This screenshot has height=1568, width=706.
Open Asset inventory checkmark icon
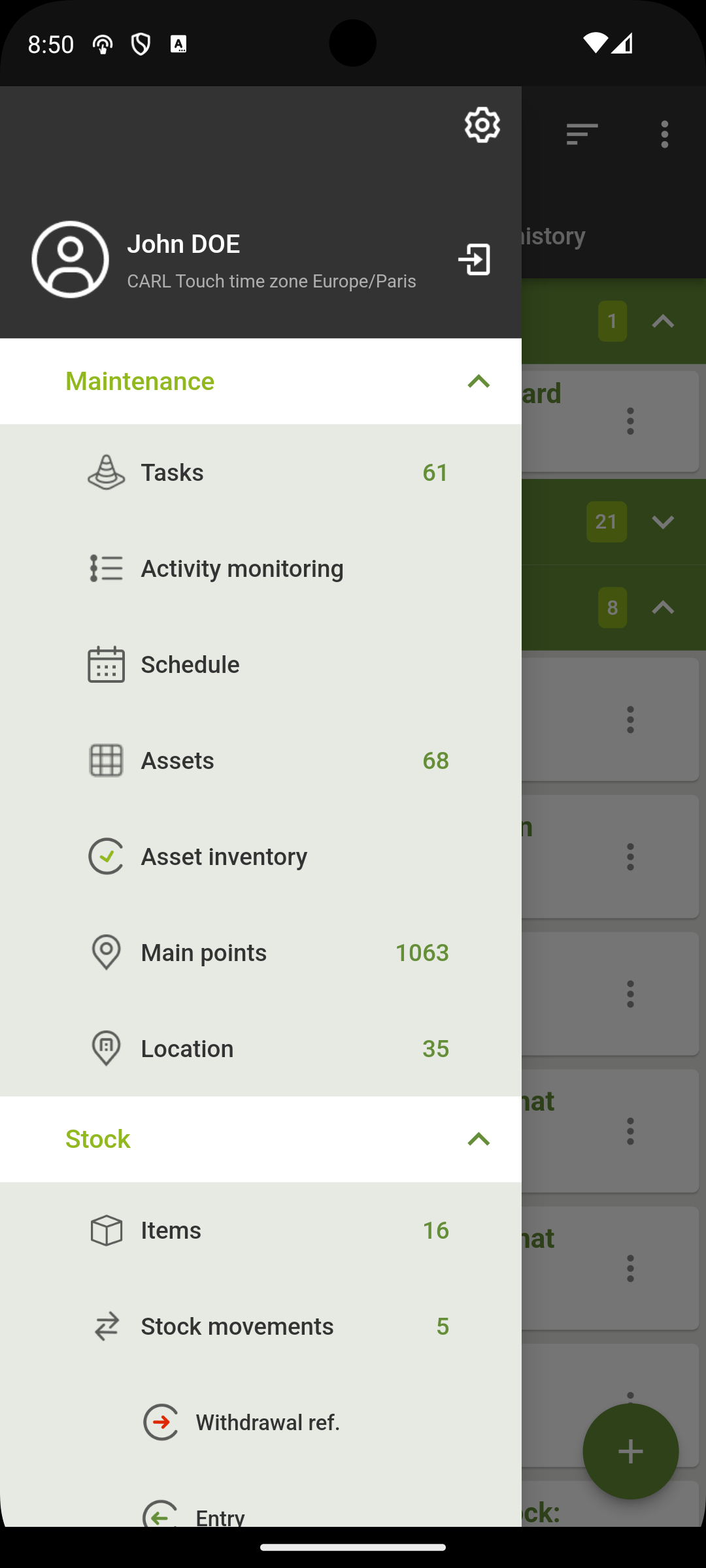coord(106,857)
